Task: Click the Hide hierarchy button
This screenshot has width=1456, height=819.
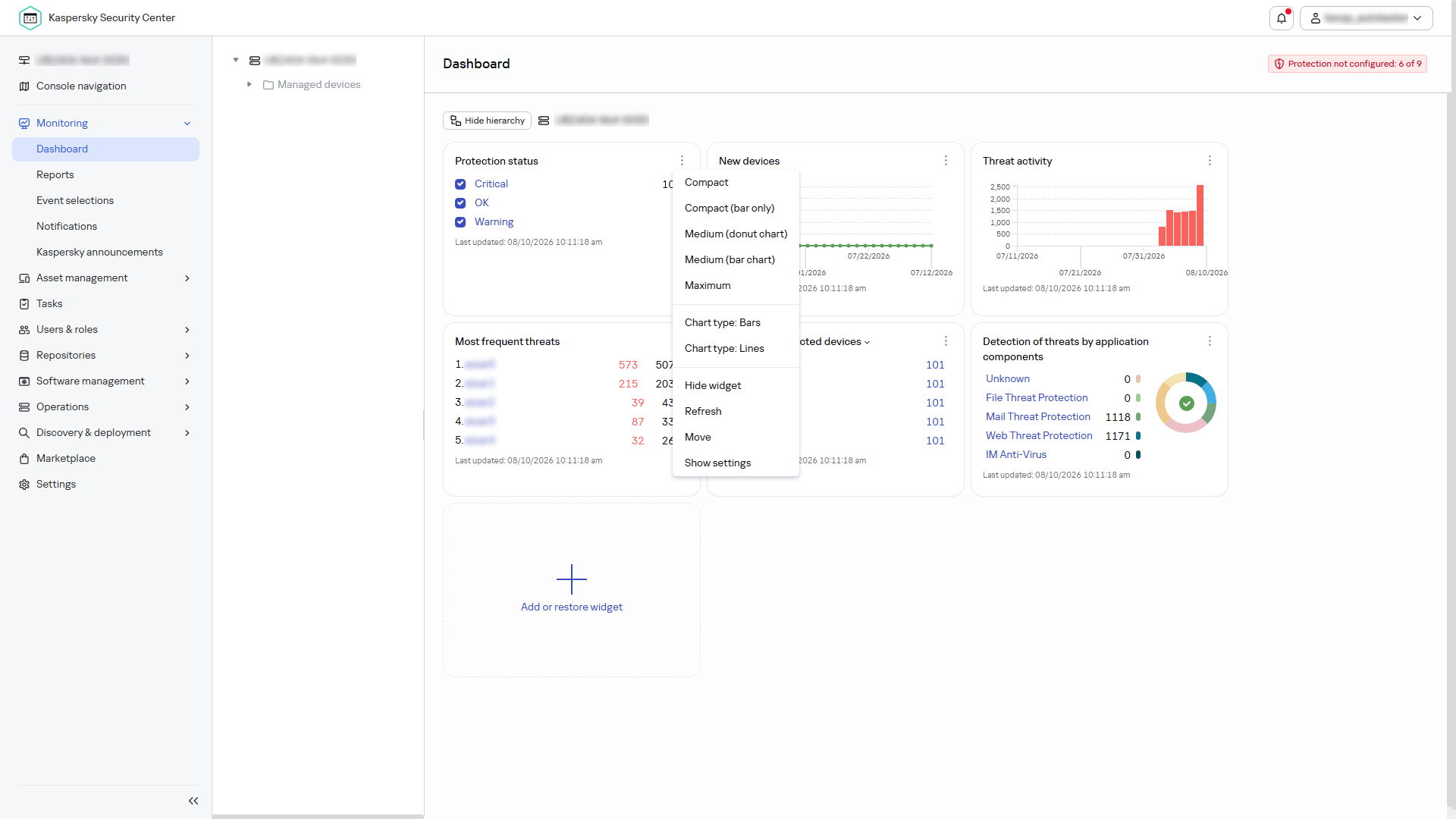Action: [x=487, y=121]
